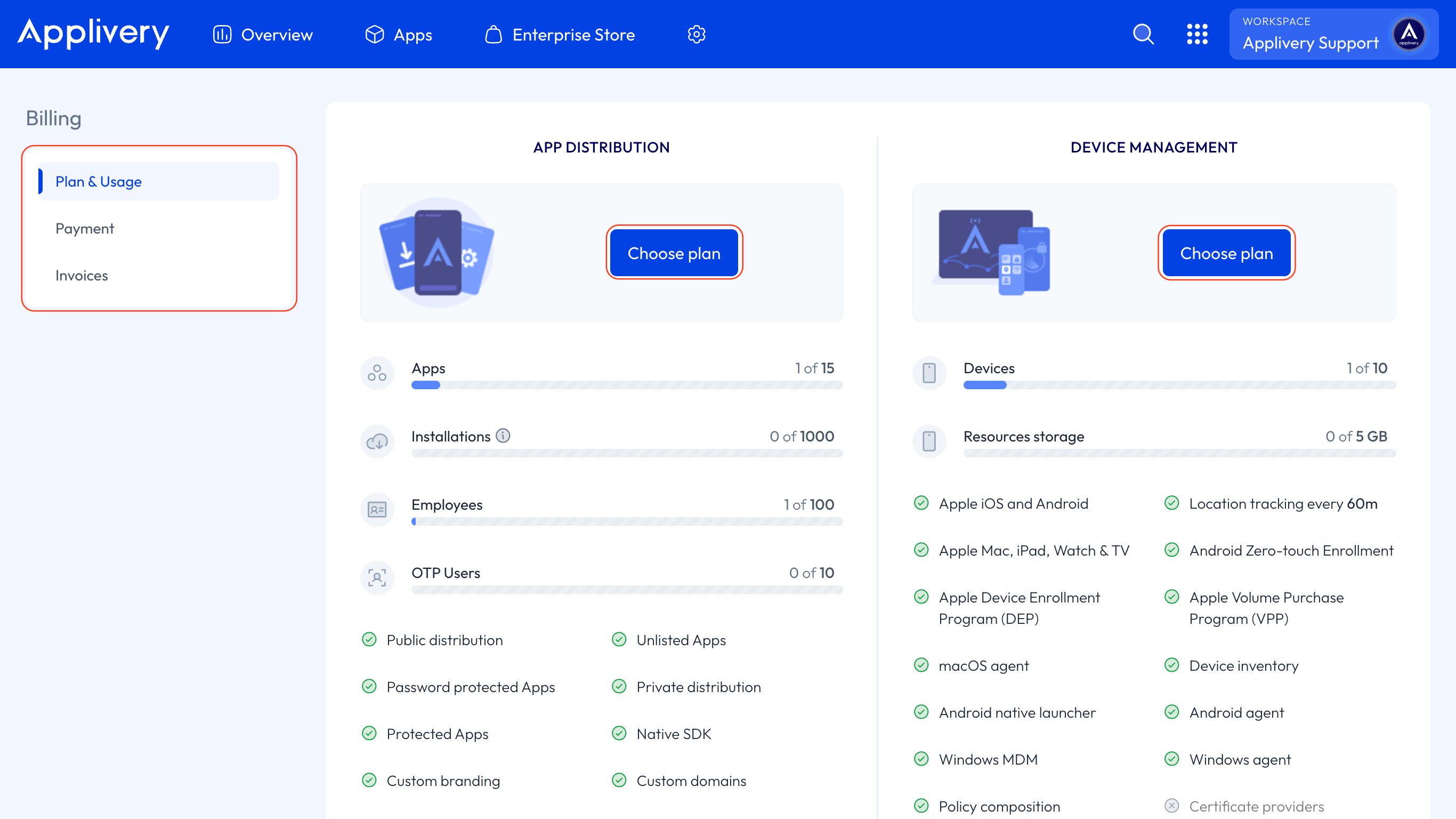The width and height of the screenshot is (1456, 819).
Task: Click the Devices phone icon
Action: [x=928, y=373]
